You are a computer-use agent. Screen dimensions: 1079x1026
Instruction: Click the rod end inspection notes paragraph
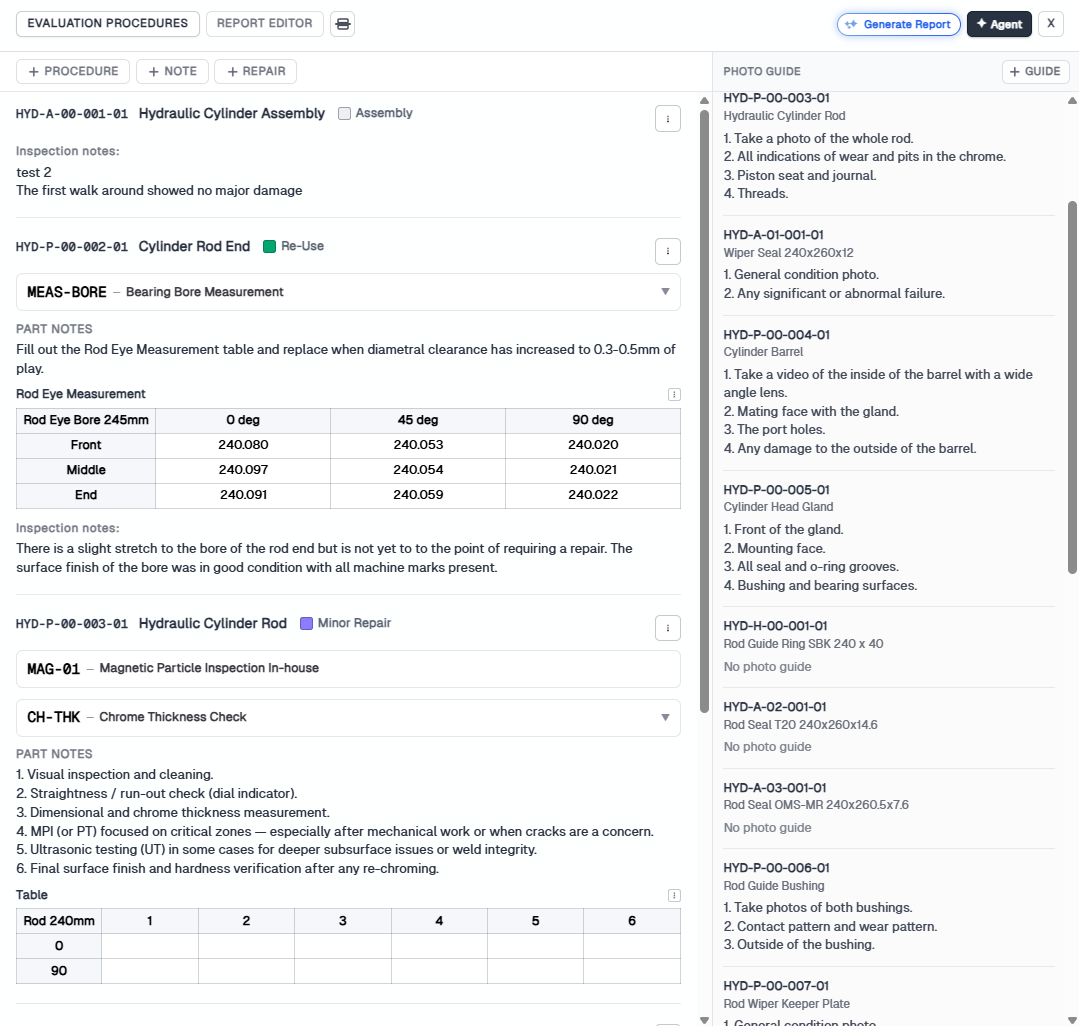coord(324,558)
